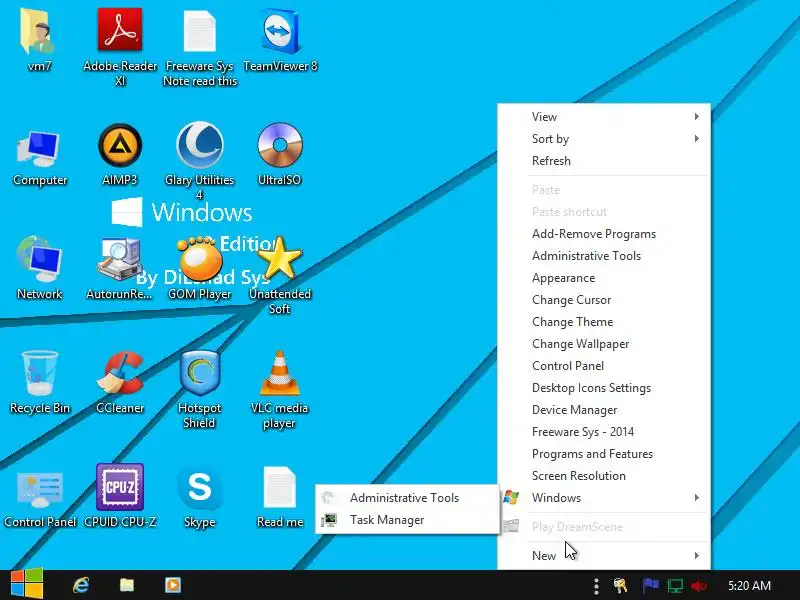The width and height of the screenshot is (800, 600).
Task: Select the Skype desktop icon
Action: 199,488
